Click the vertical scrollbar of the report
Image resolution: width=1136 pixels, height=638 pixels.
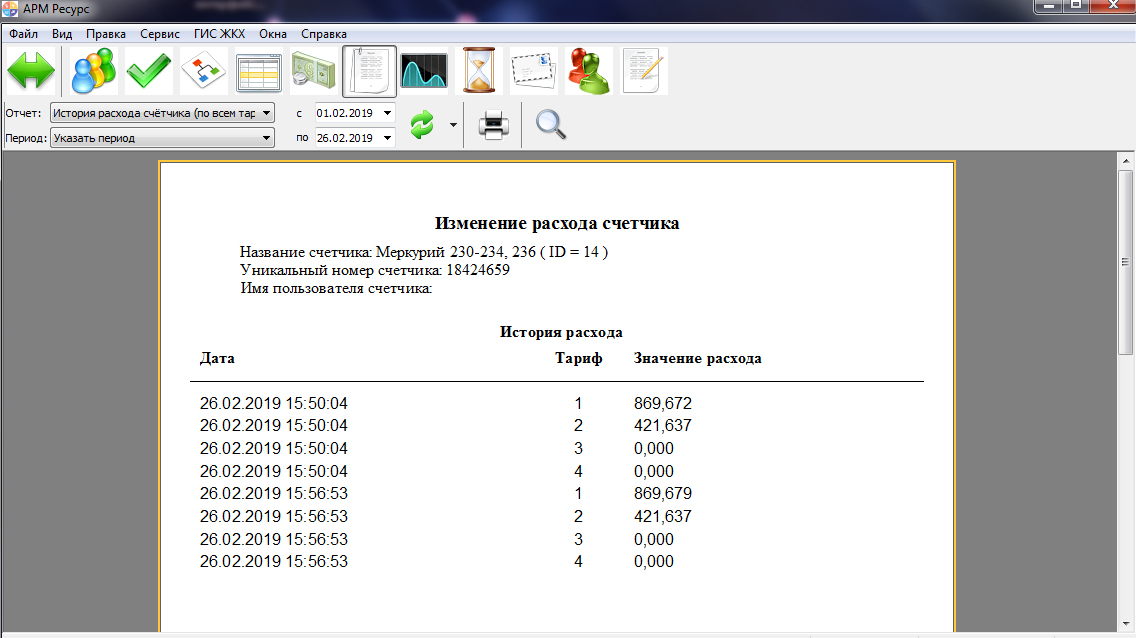point(1125,400)
